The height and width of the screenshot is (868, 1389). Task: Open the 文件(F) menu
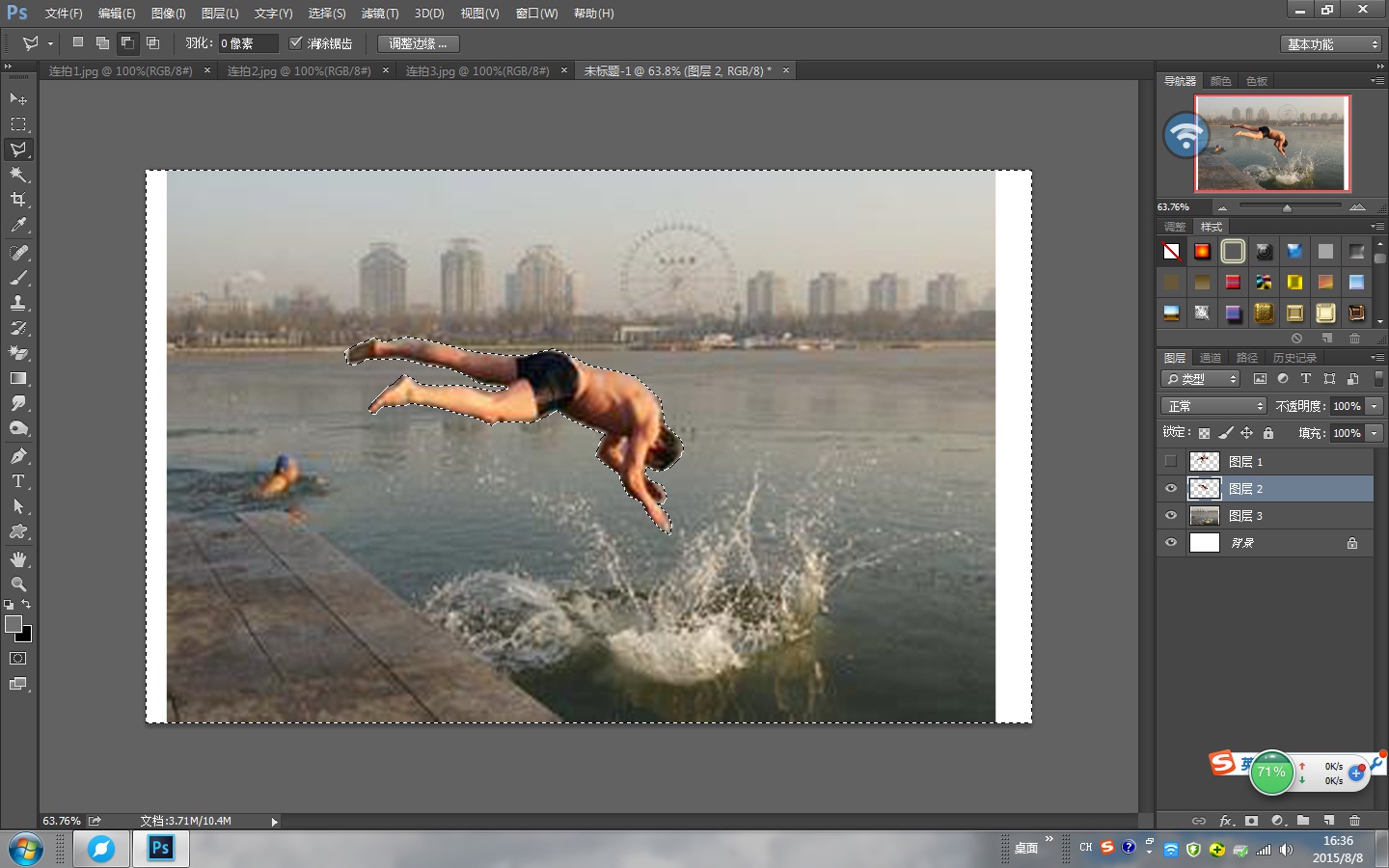tap(64, 14)
